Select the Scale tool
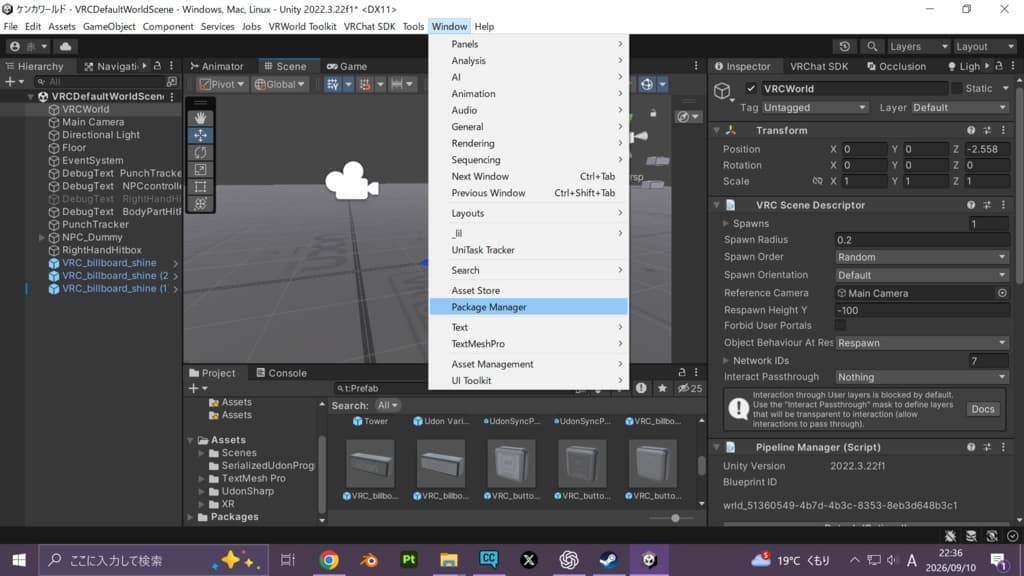Viewport: 1024px width, 576px height. coord(200,169)
